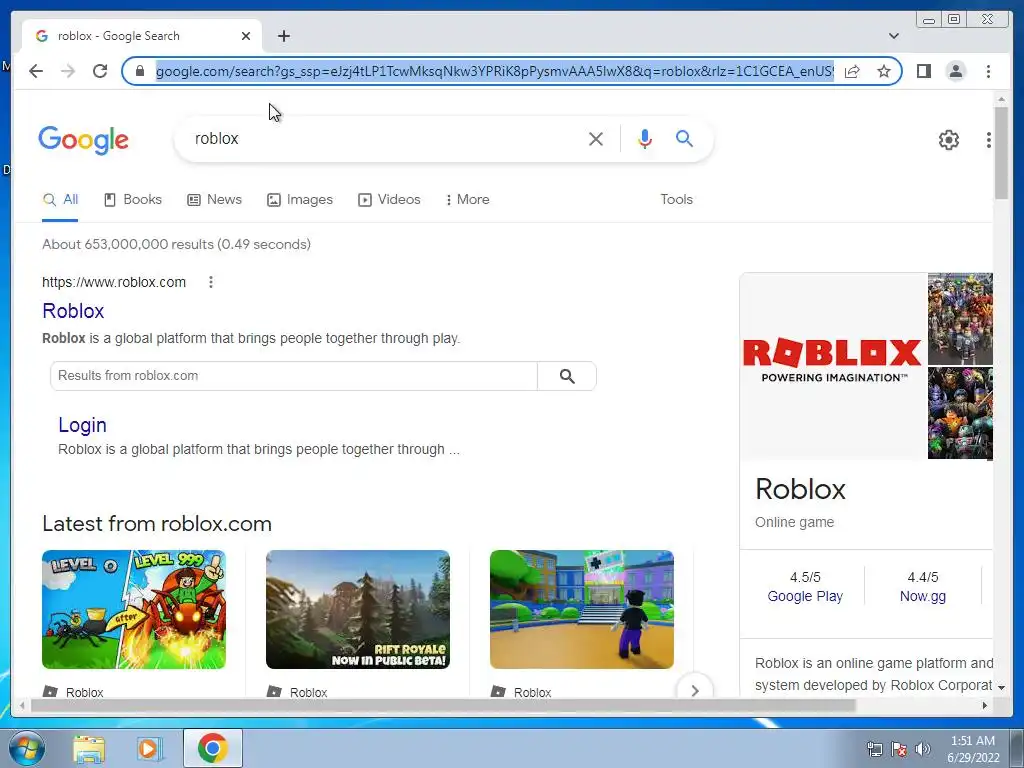Open the Google Play rating link
The image size is (1024, 768).
pos(805,596)
